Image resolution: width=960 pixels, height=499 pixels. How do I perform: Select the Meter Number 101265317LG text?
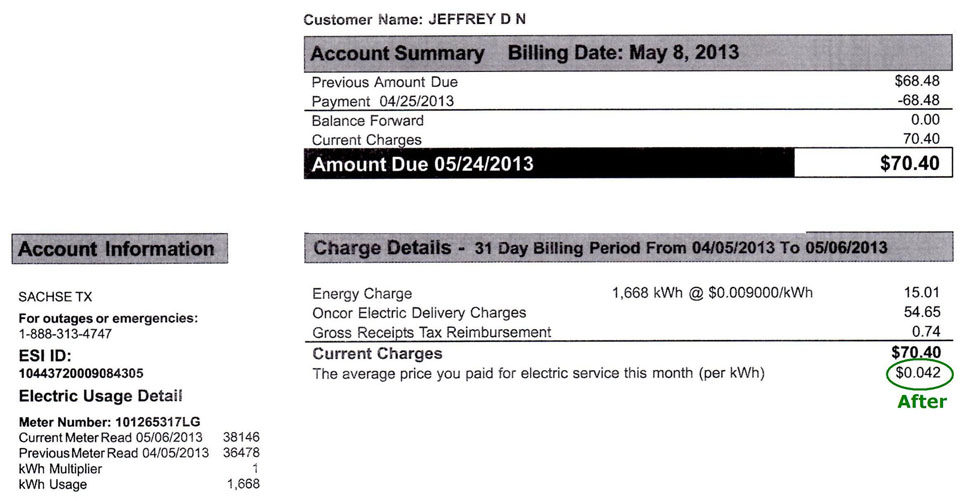(x=110, y=422)
